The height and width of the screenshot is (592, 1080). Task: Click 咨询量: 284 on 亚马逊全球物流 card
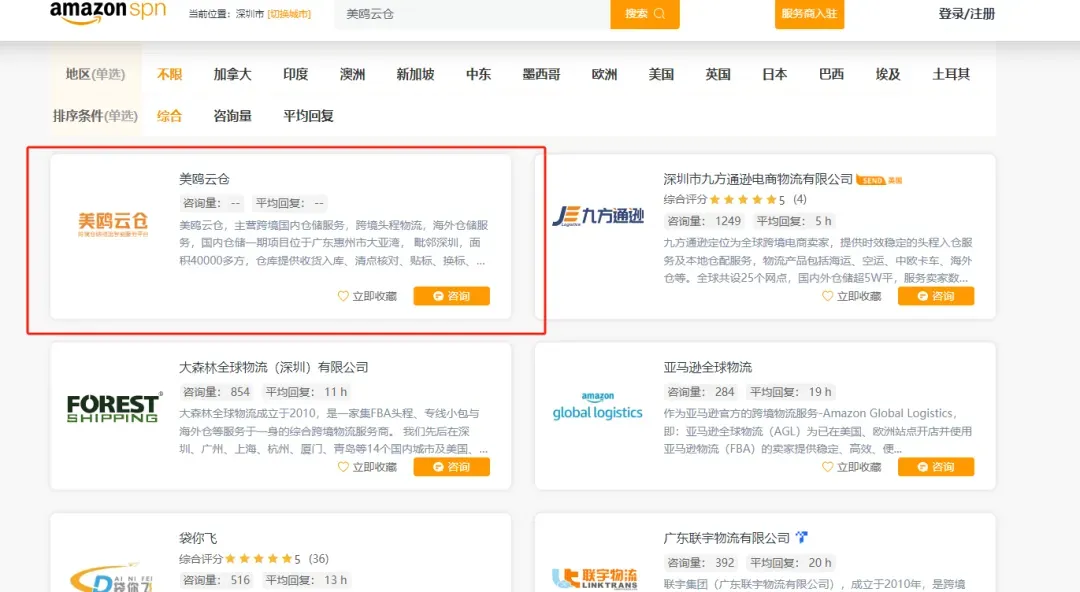pyautogui.click(x=700, y=392)
